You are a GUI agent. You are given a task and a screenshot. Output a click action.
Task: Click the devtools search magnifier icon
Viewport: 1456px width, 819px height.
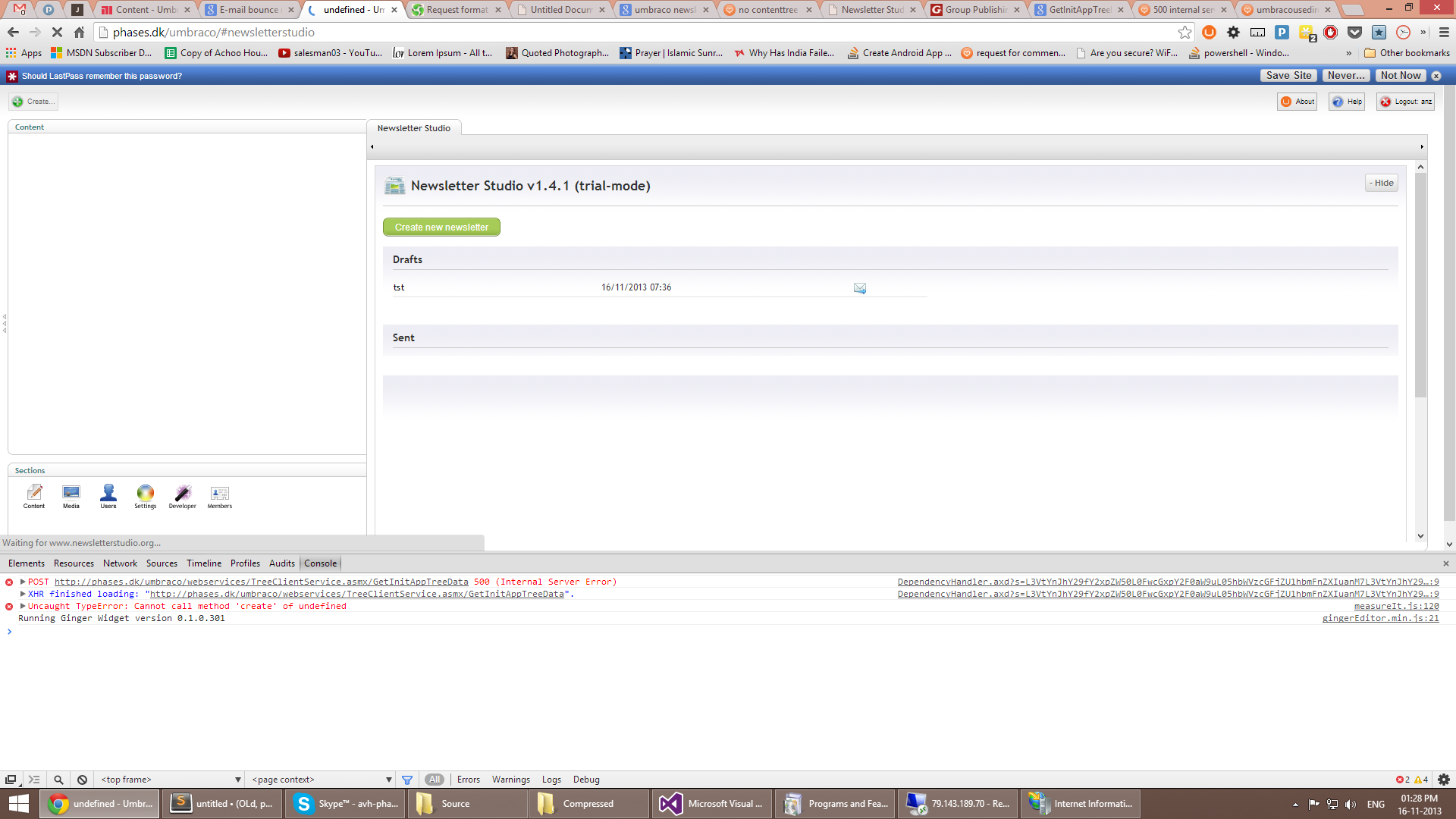(x=58, y=780)
